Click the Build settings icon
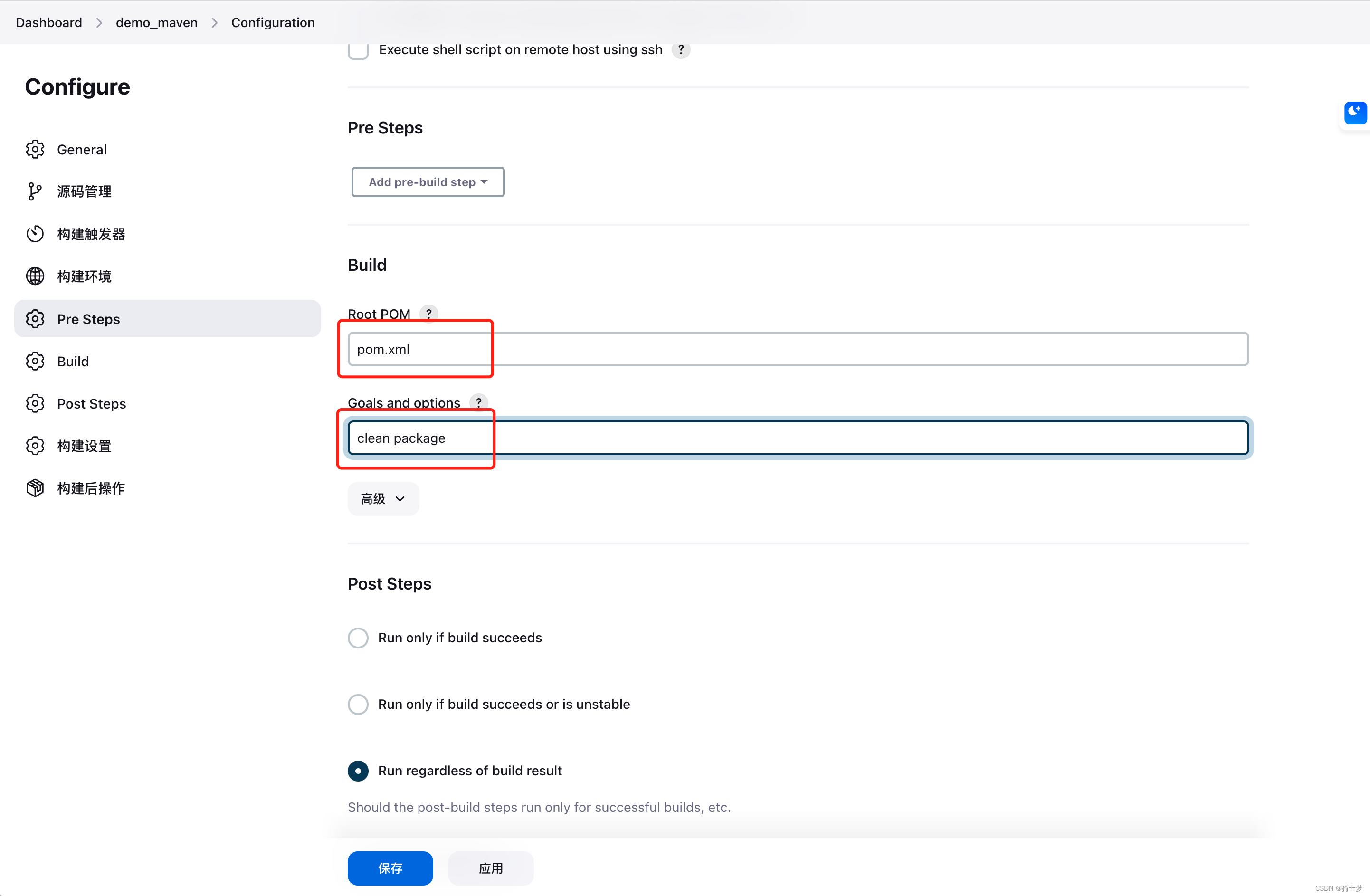The height and width of the screenshot is (896, 1370). [x=36, y=361]
